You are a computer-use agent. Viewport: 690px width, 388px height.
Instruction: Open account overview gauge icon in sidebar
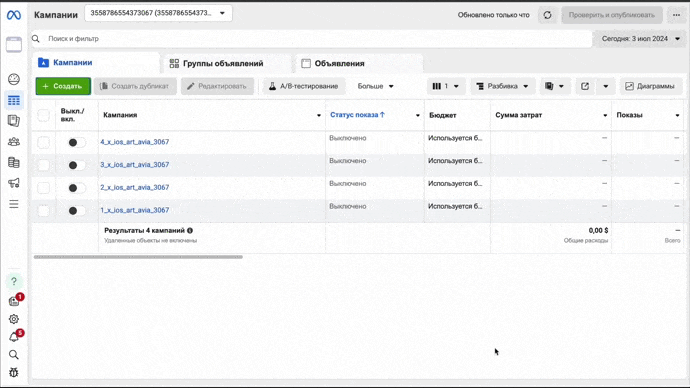pyautogui.click(x=14, y=79)
